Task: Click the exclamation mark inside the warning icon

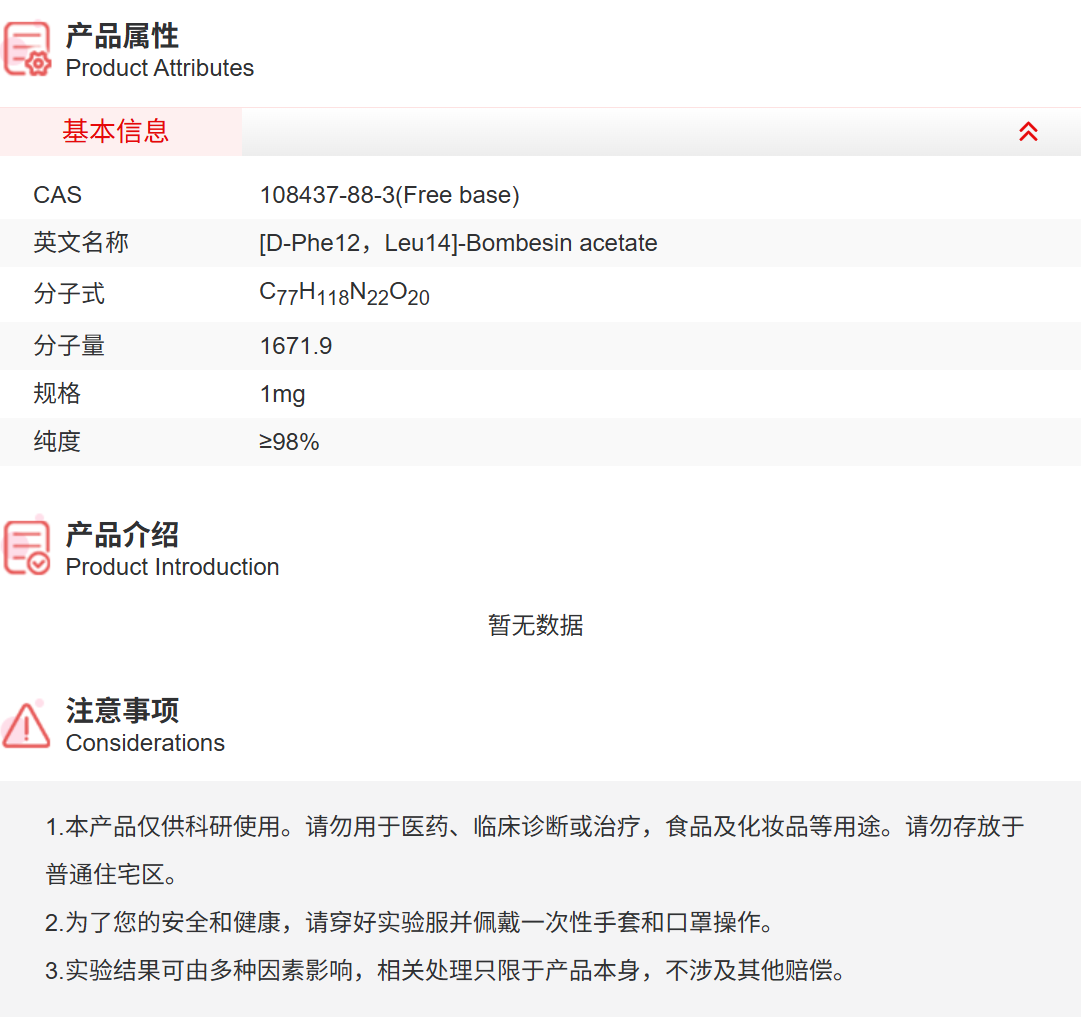Action: click(25, 728)
